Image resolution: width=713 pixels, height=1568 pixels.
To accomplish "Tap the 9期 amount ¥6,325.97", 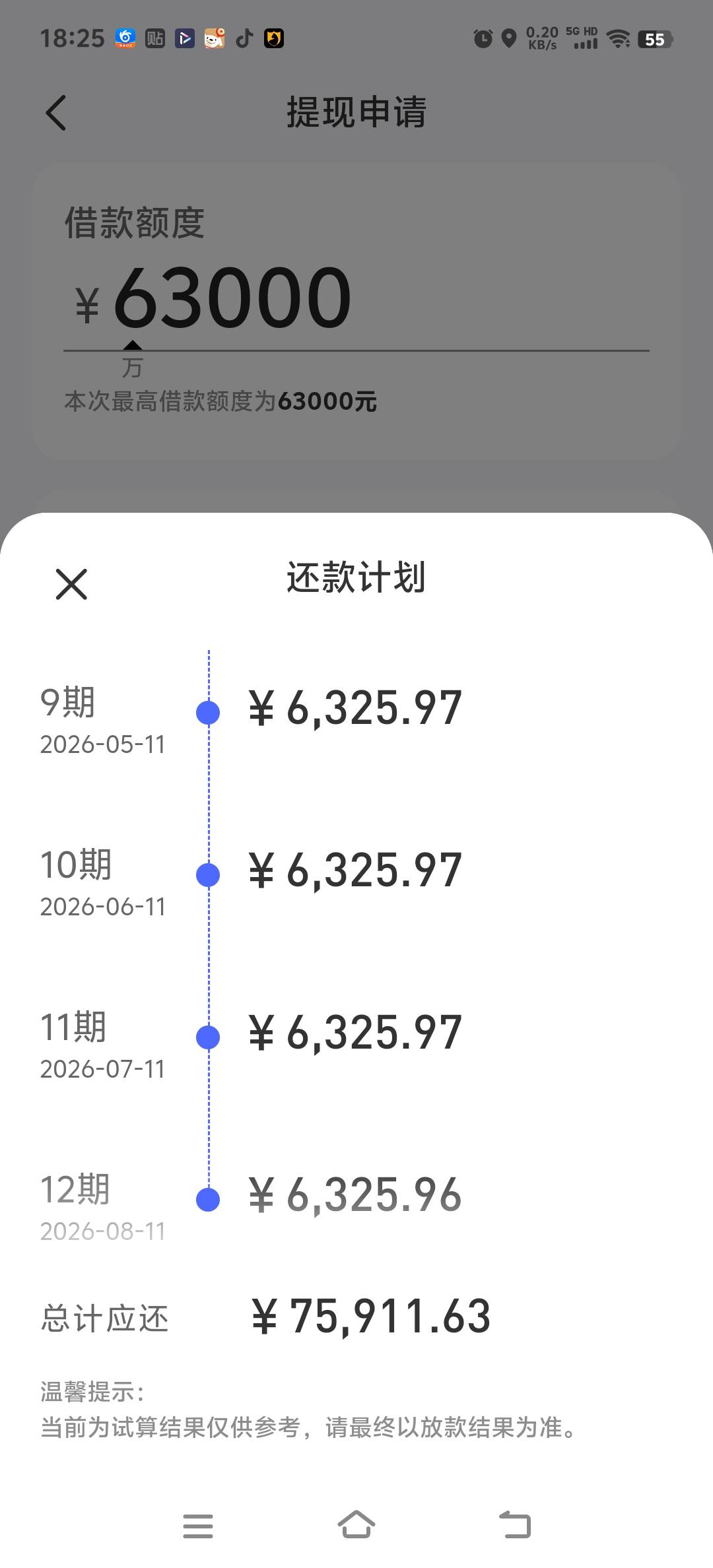I will click(x=355, y=709).
